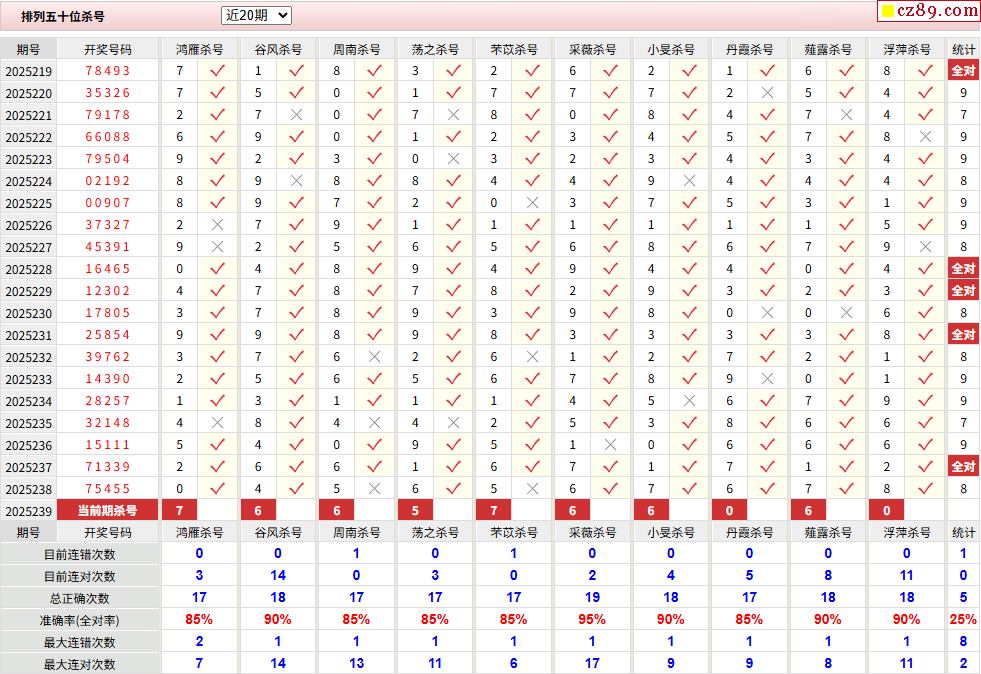
Task: Click the 最大连错次数 row label
Action: (79, 643)
